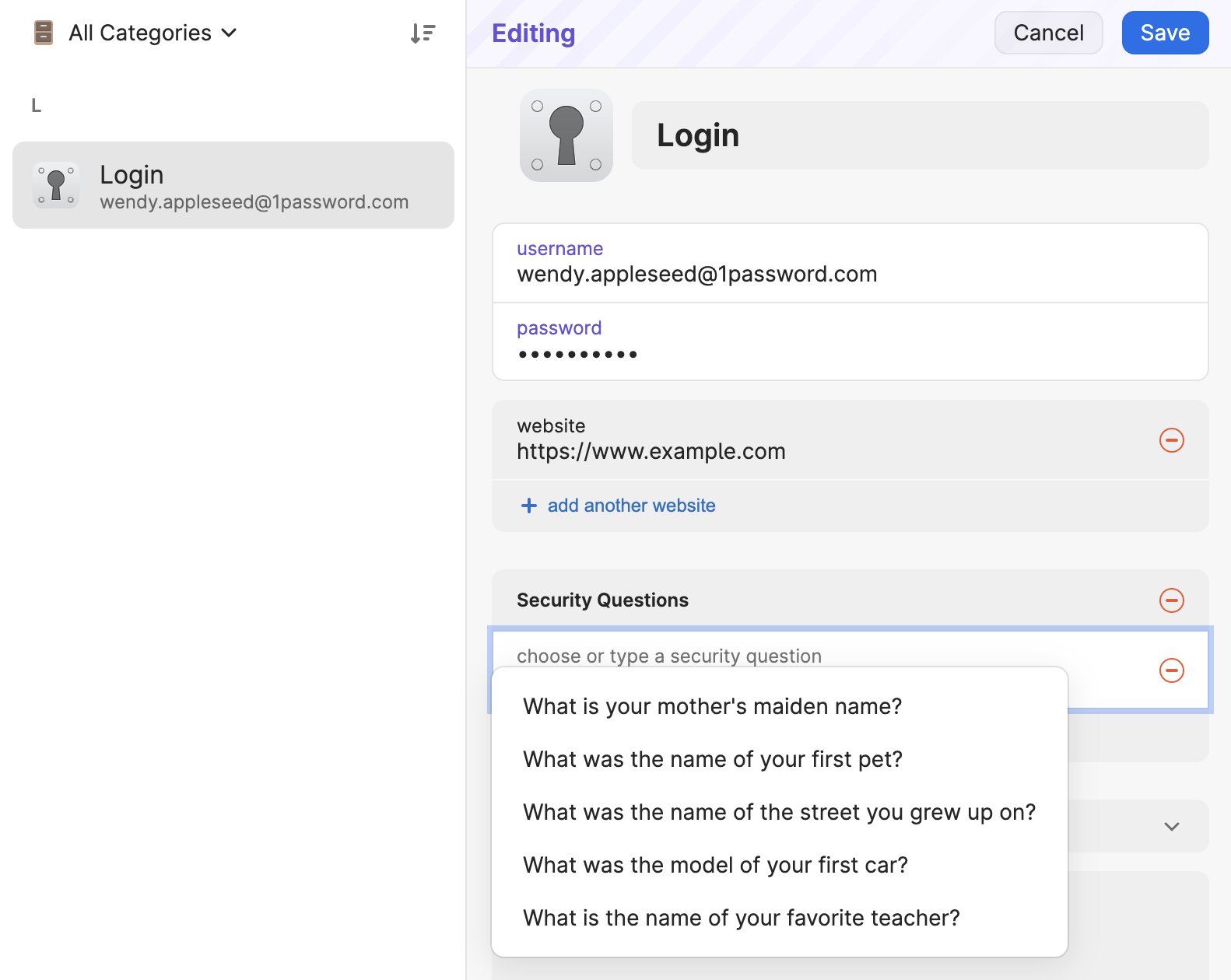The image size is (1231, 980).
Task: Click add another website
Action: point(631,506)
